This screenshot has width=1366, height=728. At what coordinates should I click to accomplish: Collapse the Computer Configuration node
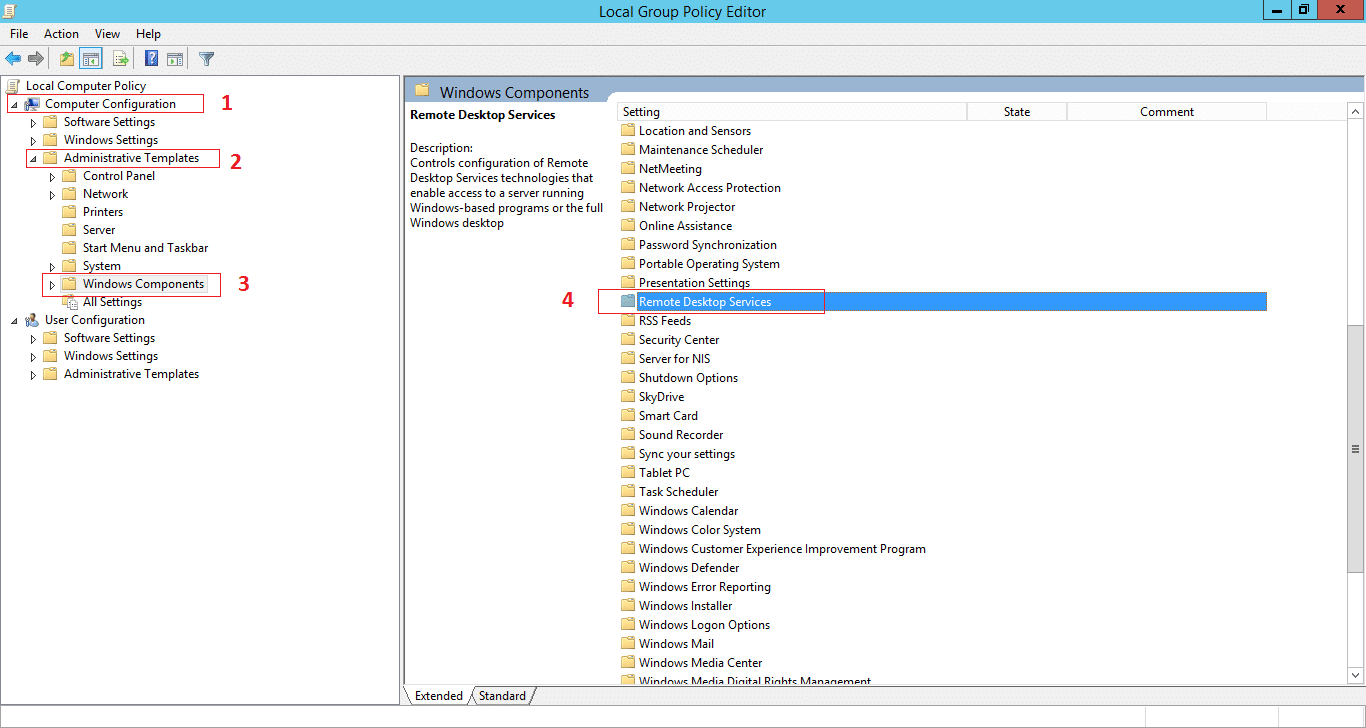click(x=14, y=105)
